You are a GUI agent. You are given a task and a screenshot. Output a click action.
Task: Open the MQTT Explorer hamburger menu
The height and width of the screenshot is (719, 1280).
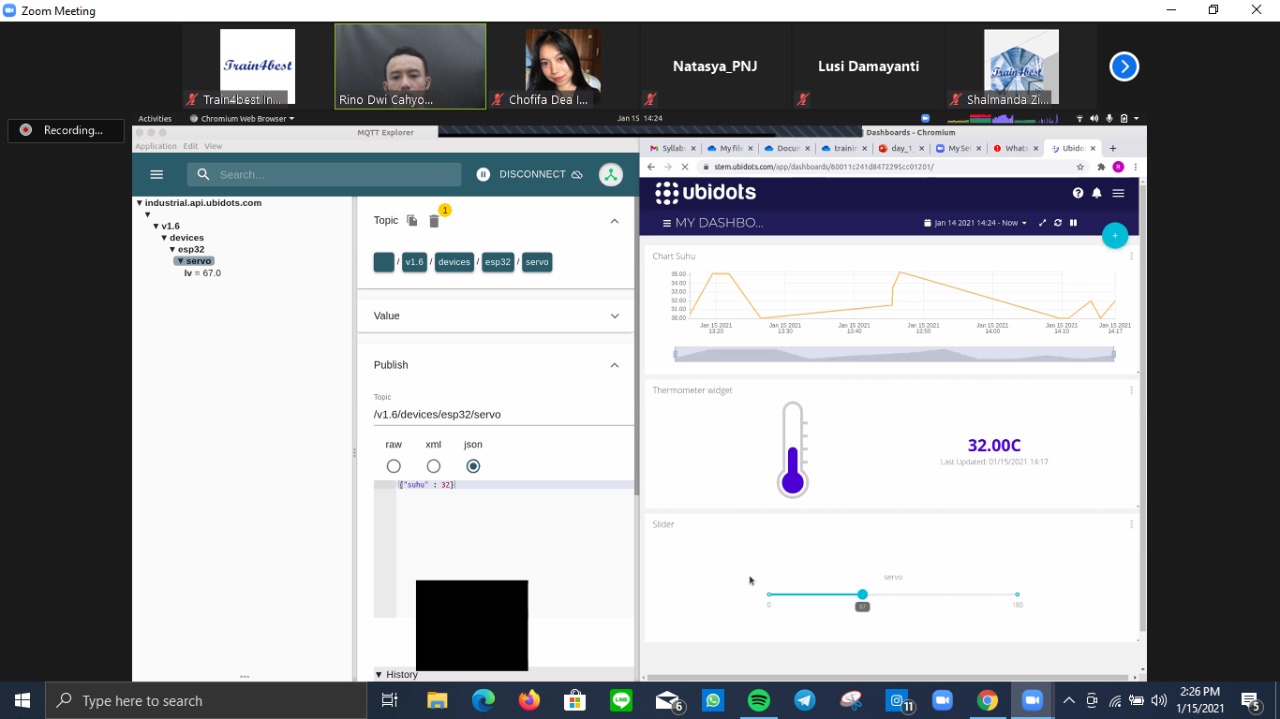(x=156, y=174)
